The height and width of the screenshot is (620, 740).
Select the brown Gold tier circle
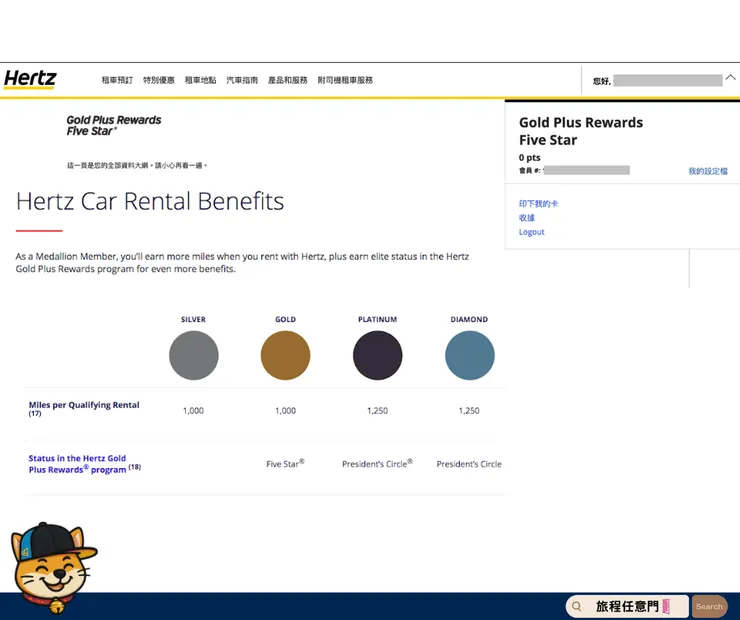[286, 355]
